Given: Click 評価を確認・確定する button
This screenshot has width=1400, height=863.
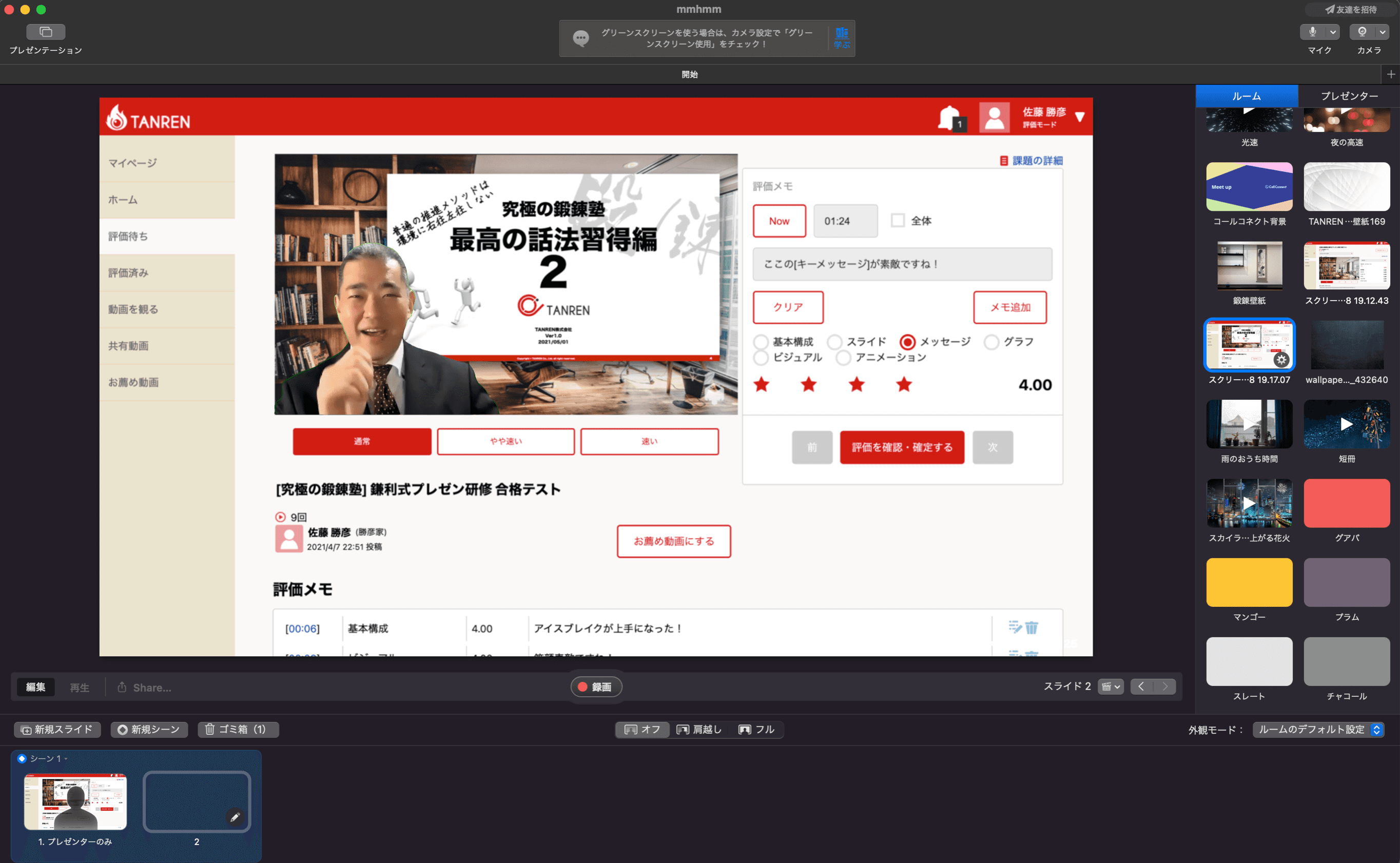Looking at the screenshot, I should [x=902, y=447].
